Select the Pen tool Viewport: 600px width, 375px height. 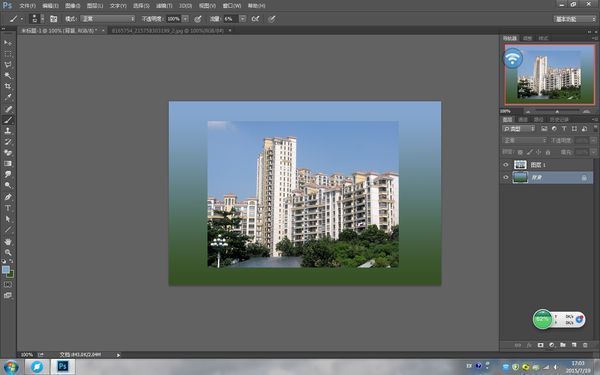point(8,197)
